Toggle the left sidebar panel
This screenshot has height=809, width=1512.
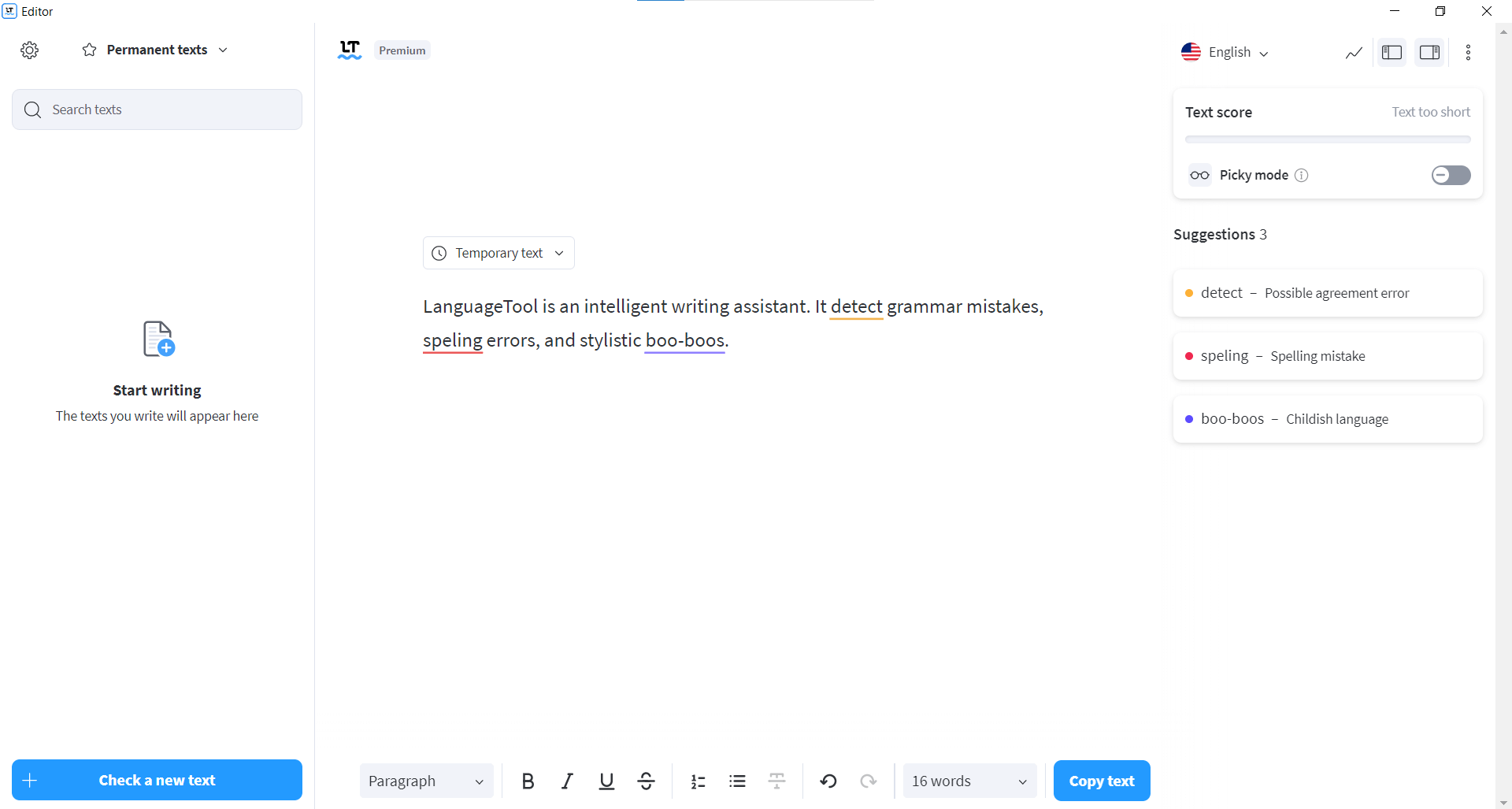point(1392,53)
